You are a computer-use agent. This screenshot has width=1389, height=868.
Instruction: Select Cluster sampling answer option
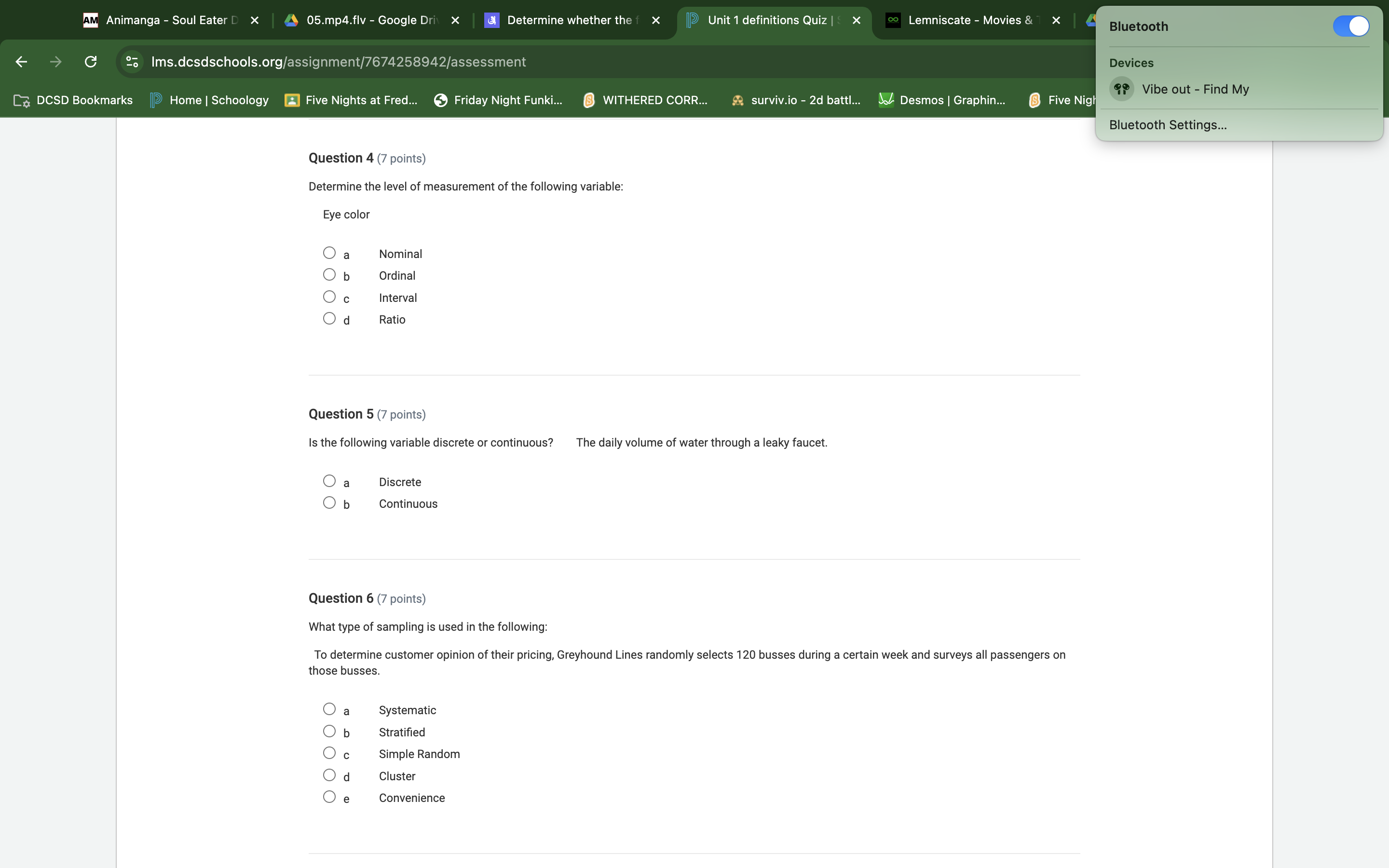pos(329,774)
